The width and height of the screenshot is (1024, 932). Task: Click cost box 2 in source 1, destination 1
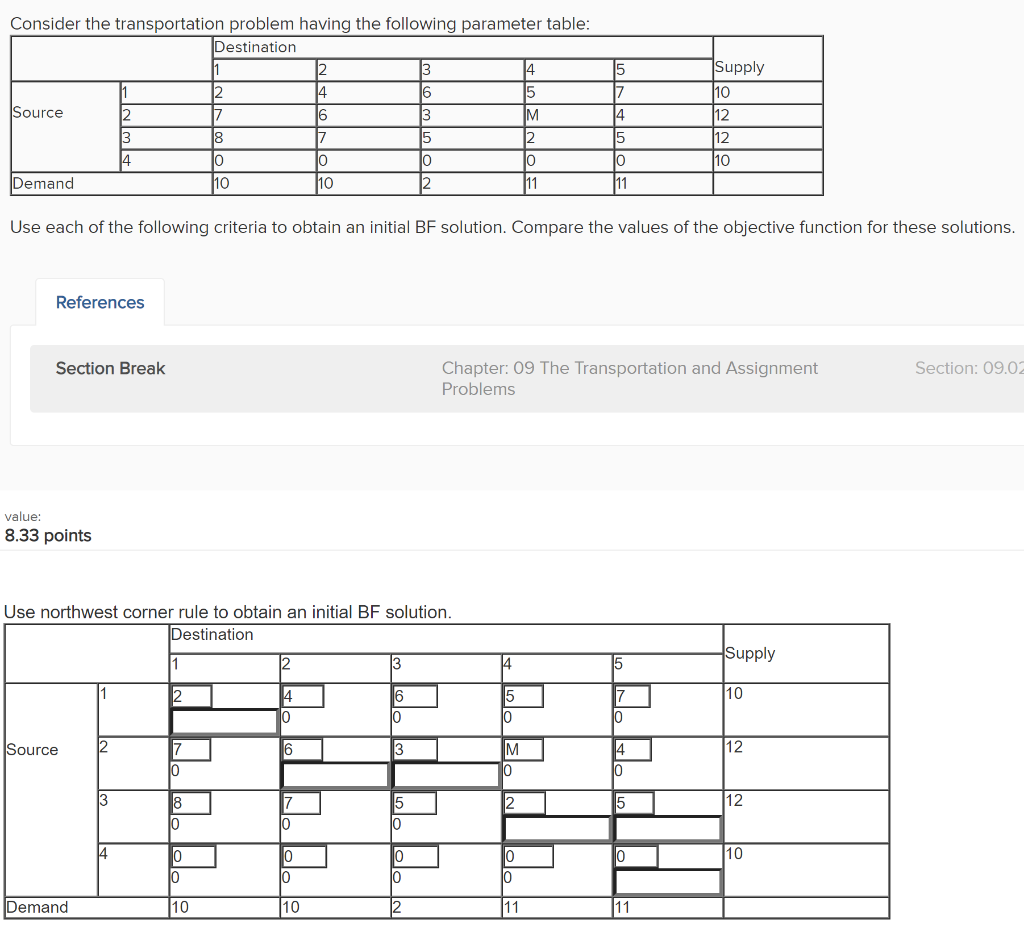click(x=191, y=696)
